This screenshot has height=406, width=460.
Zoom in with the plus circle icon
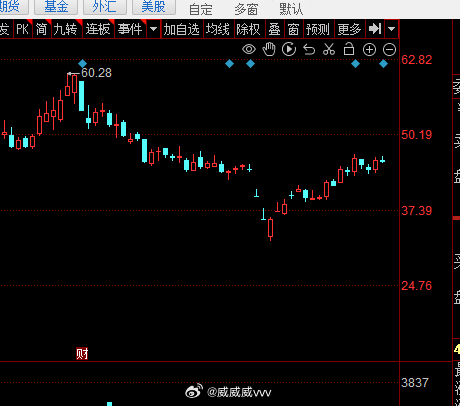pyautogui.click(x=369, y=50)
